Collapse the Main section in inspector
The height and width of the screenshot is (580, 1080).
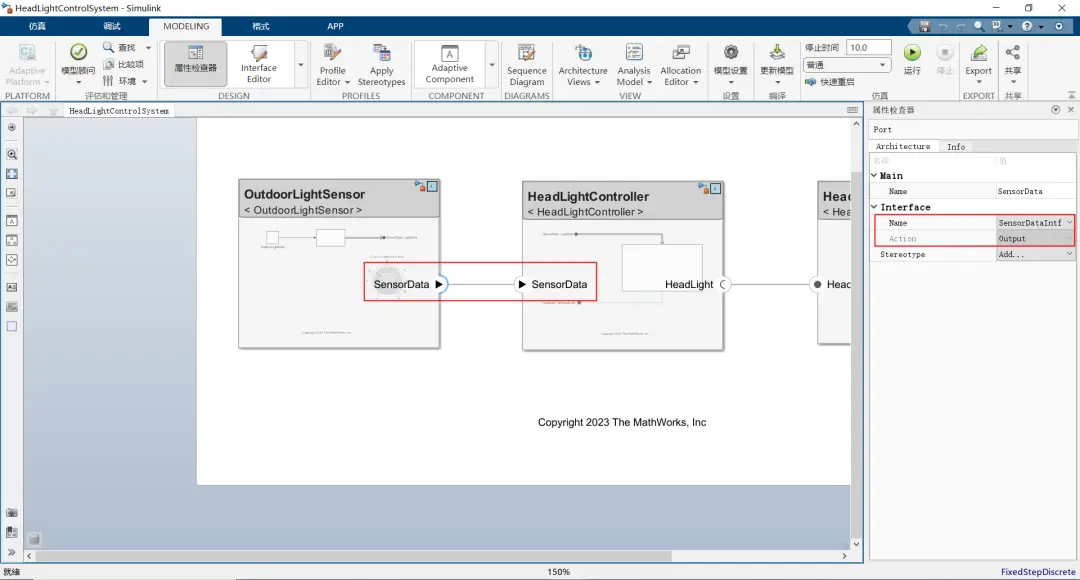(874, 176)
